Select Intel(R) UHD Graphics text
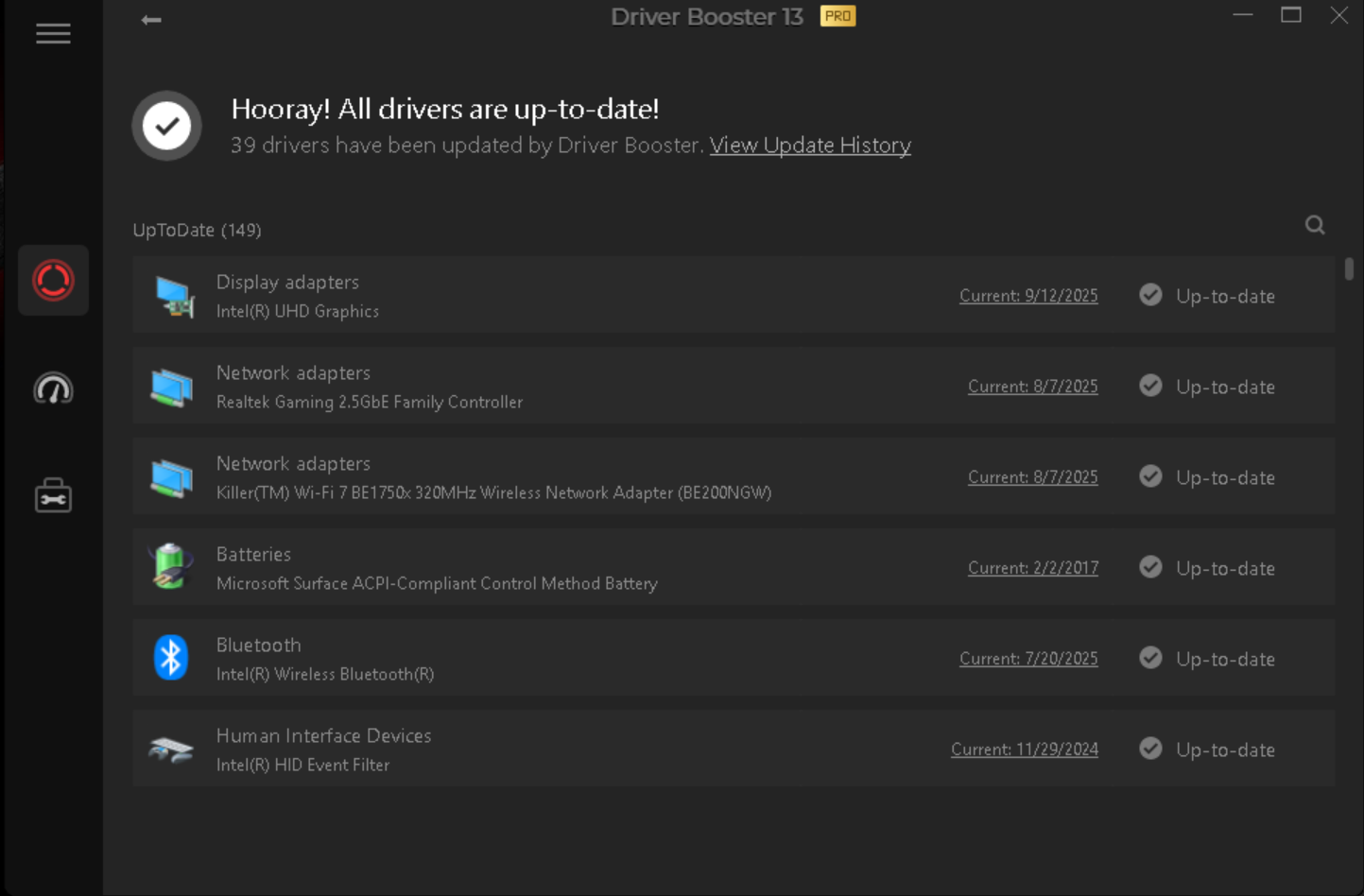The width and height of the screenshot is (1364, 896). (x=298, y=311)
